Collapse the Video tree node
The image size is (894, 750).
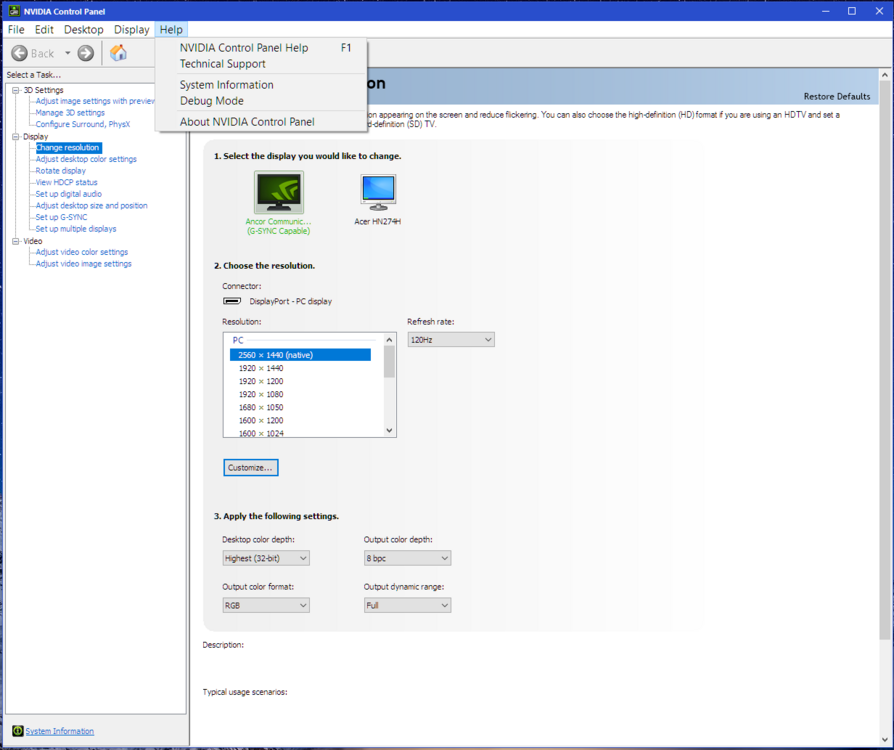click(16, 241)
